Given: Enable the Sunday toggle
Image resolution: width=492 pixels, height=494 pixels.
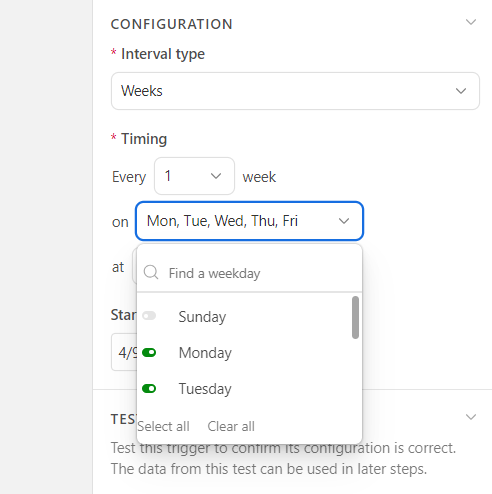Looking at the screenshot, I should tap(149, 316).
